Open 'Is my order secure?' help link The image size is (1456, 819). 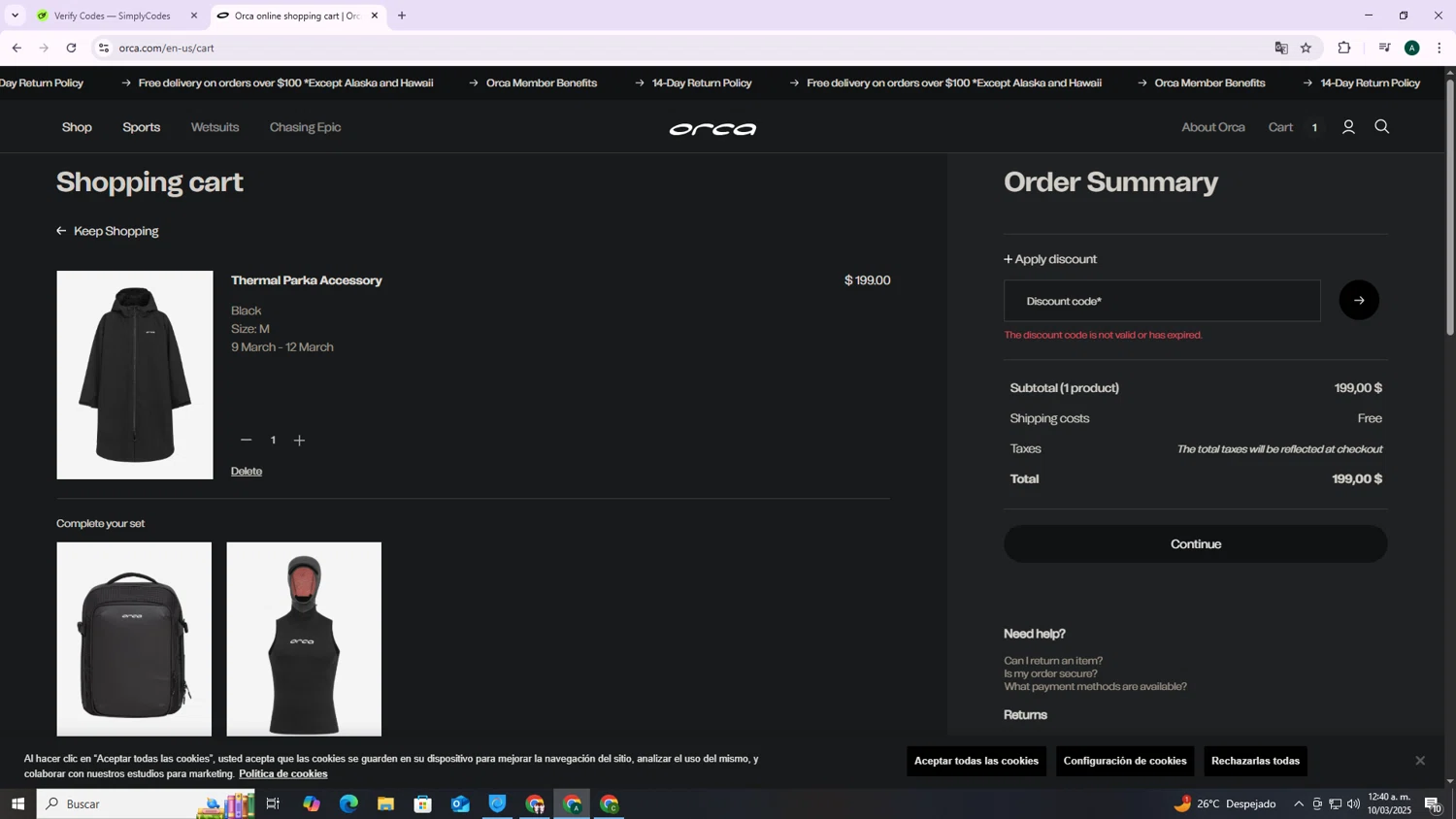(1050, 673)
